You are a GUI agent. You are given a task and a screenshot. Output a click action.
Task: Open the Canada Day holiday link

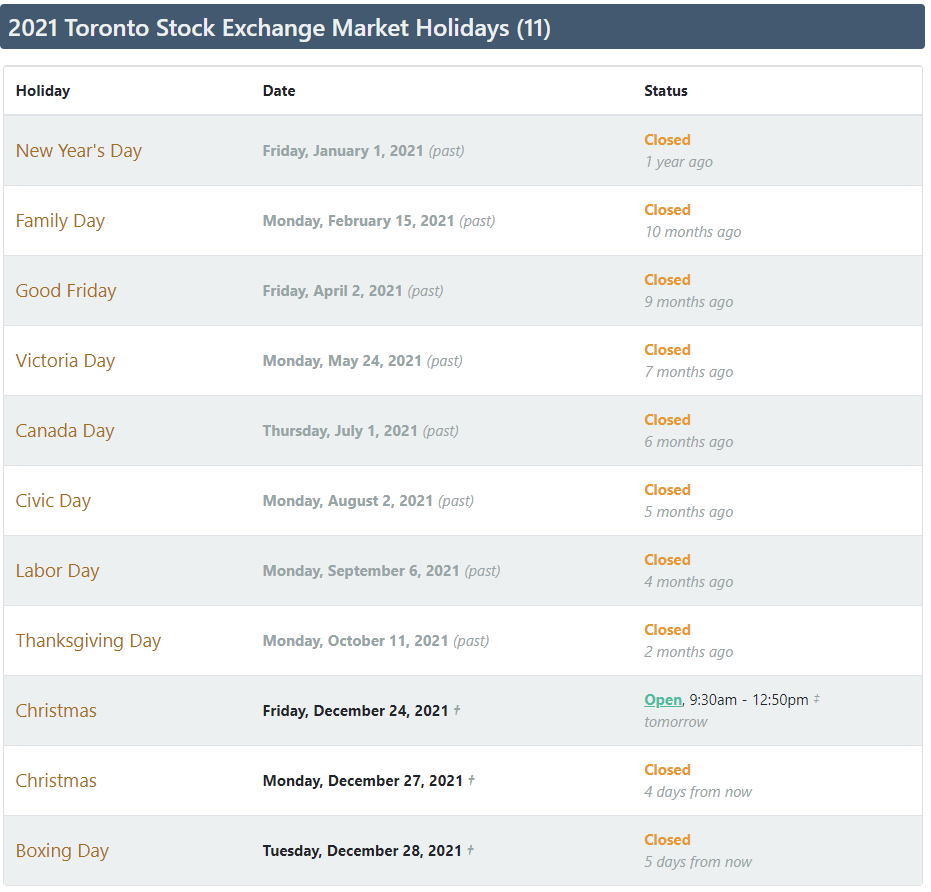[x=65, y=431]
